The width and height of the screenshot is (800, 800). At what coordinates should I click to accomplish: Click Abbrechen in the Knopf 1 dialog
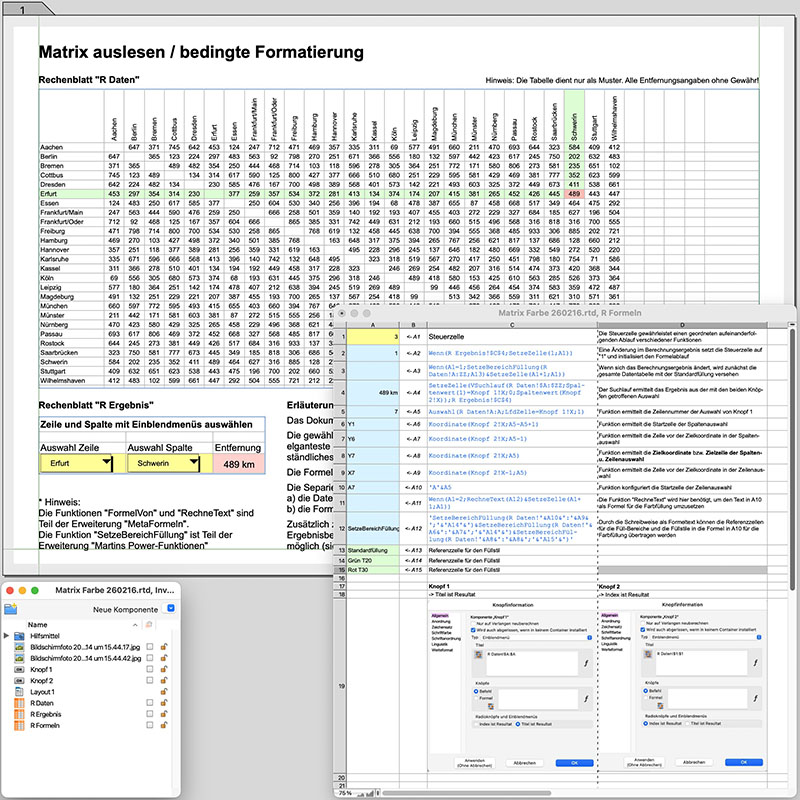click(x=525, y=763)
